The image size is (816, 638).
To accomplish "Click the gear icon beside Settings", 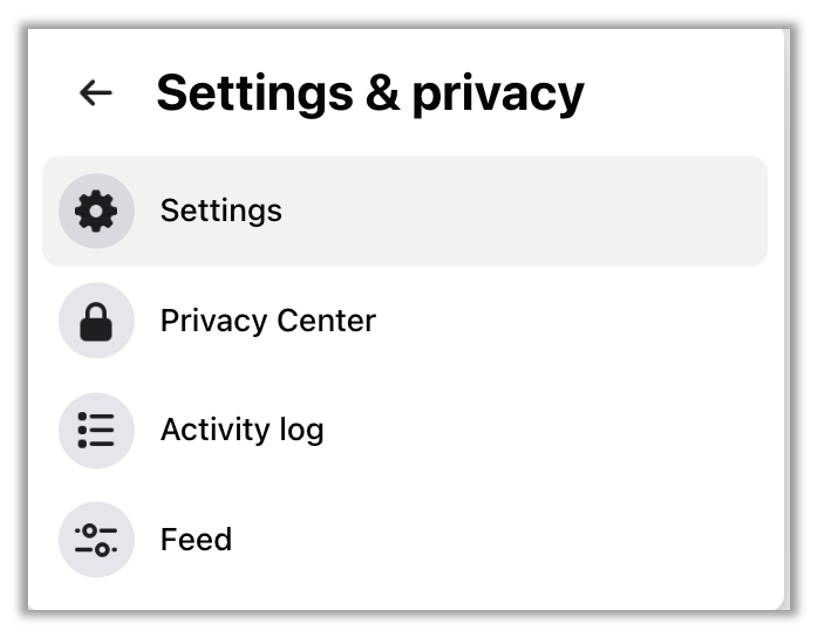I will click(x=96, y=211).
